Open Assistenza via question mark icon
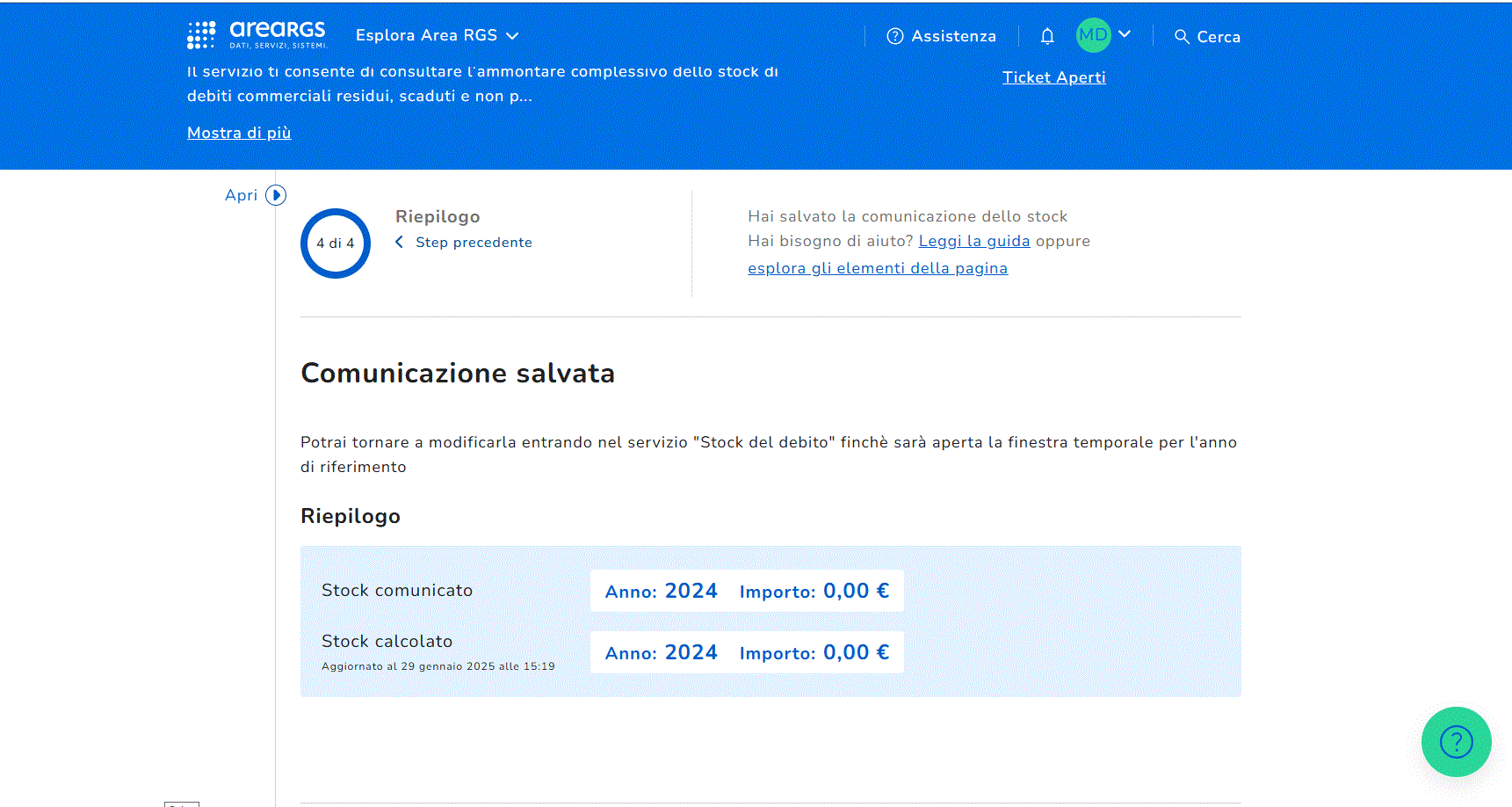1512x807 pixels. [x=895, y=36]
